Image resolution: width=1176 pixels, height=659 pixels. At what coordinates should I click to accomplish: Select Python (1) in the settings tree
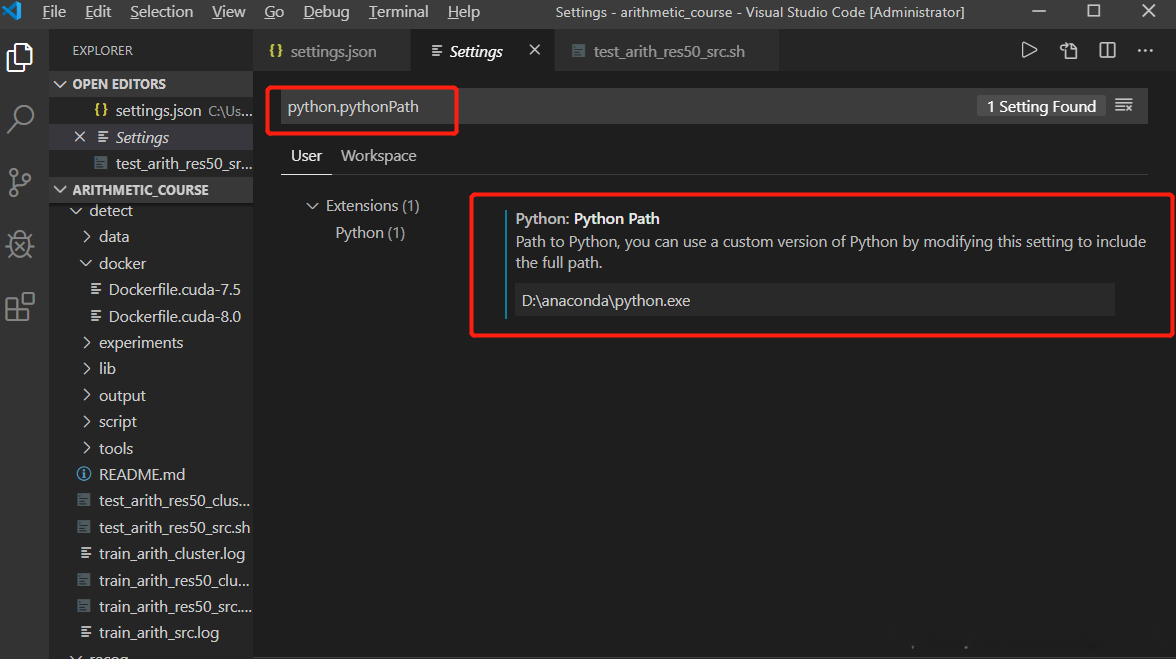coord(370,233)
